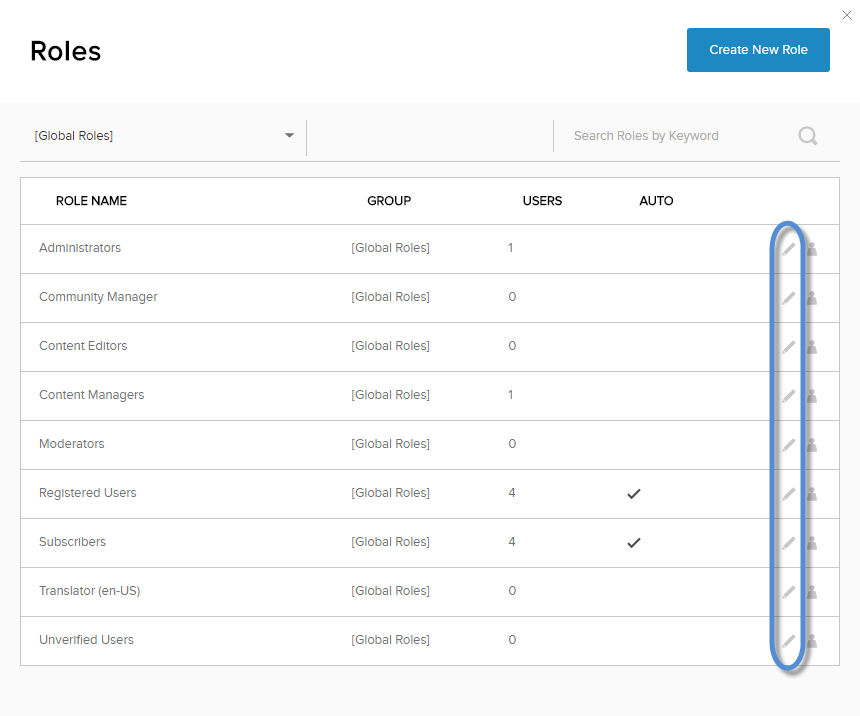860x716 pixels.
Task: Click pencil icon for Content Managers
Action: (789, 396)
